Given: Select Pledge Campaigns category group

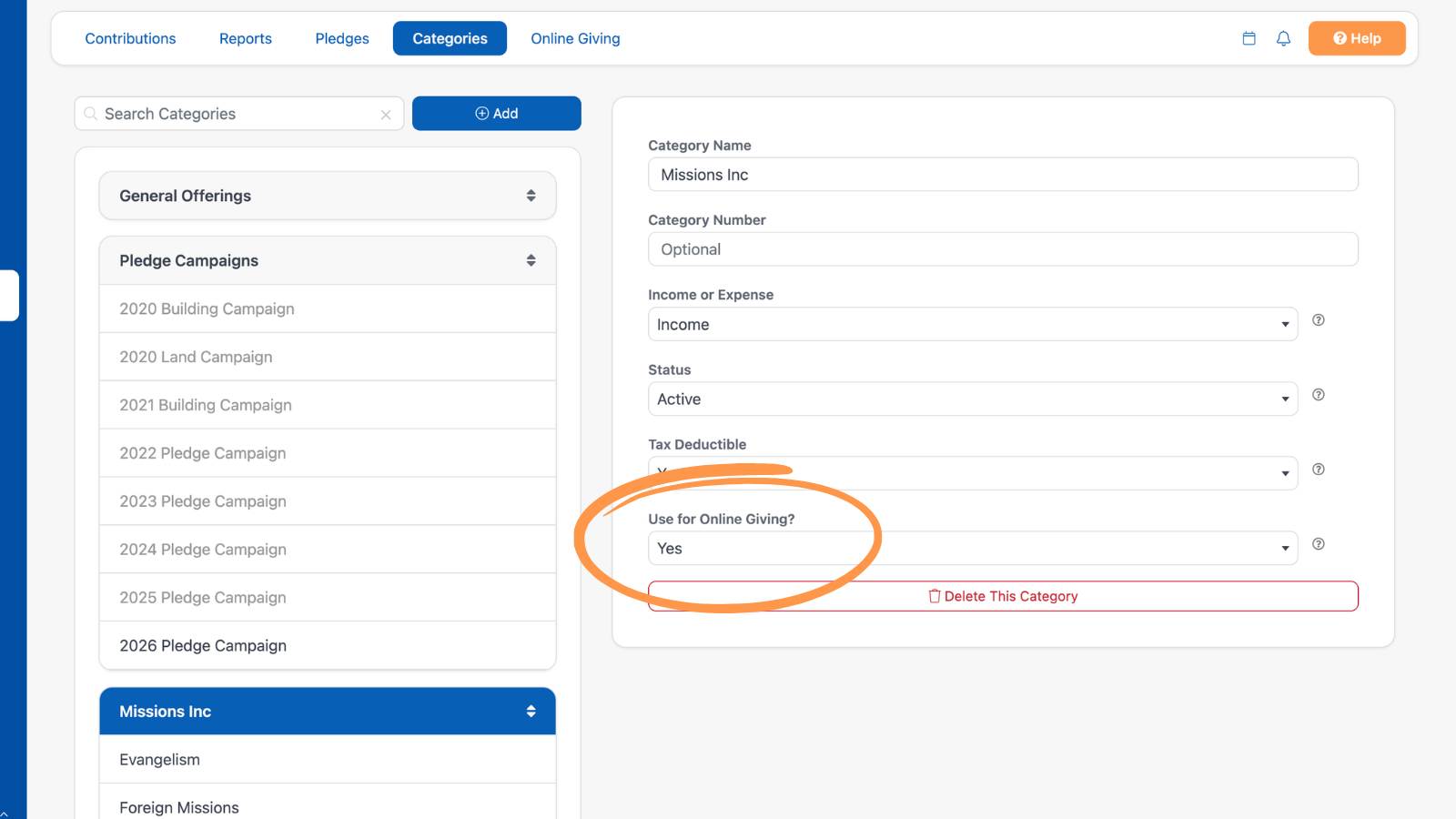Looking at the screenshot, I should [328, 260].
